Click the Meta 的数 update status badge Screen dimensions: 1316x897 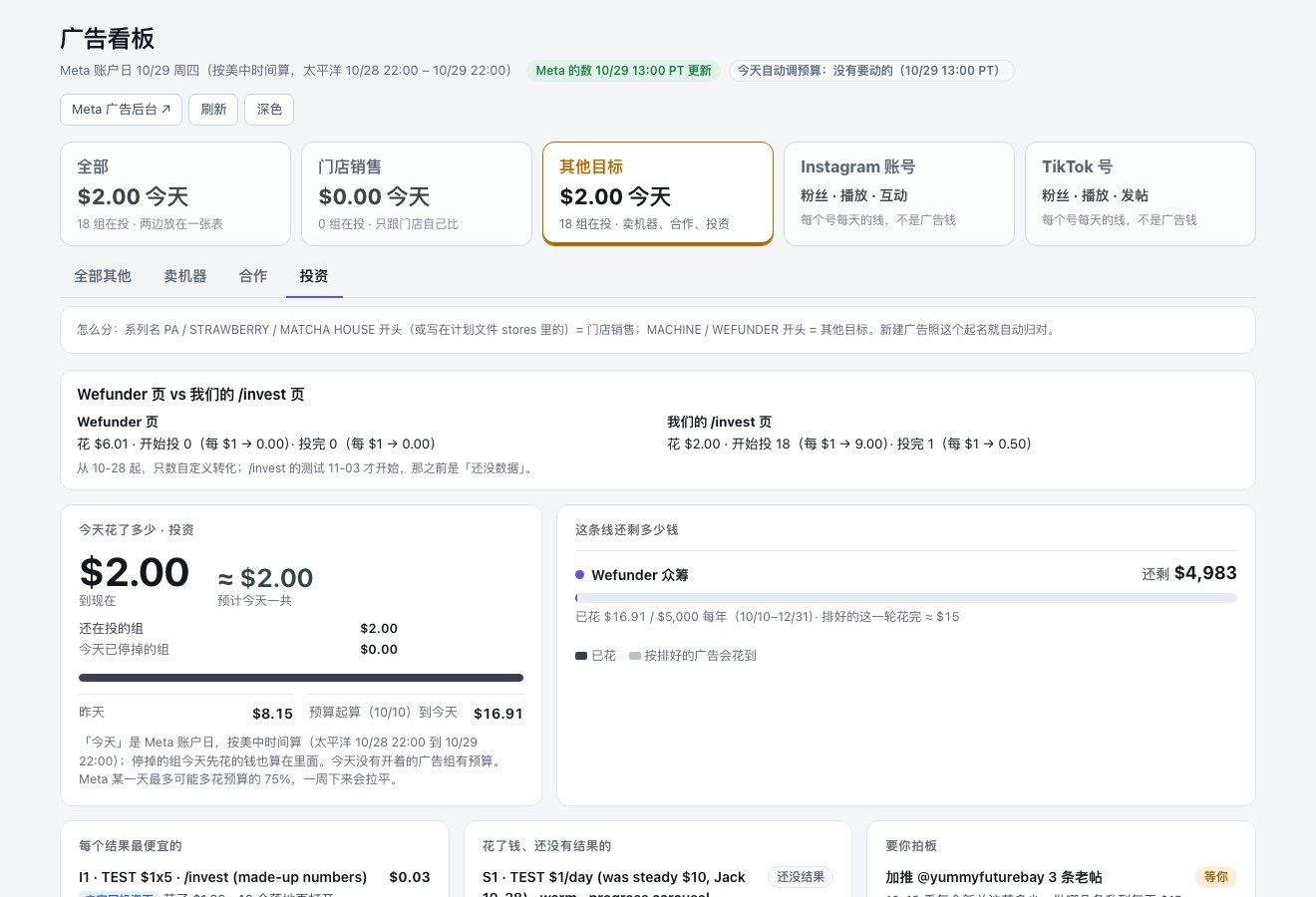click(623, 71)
